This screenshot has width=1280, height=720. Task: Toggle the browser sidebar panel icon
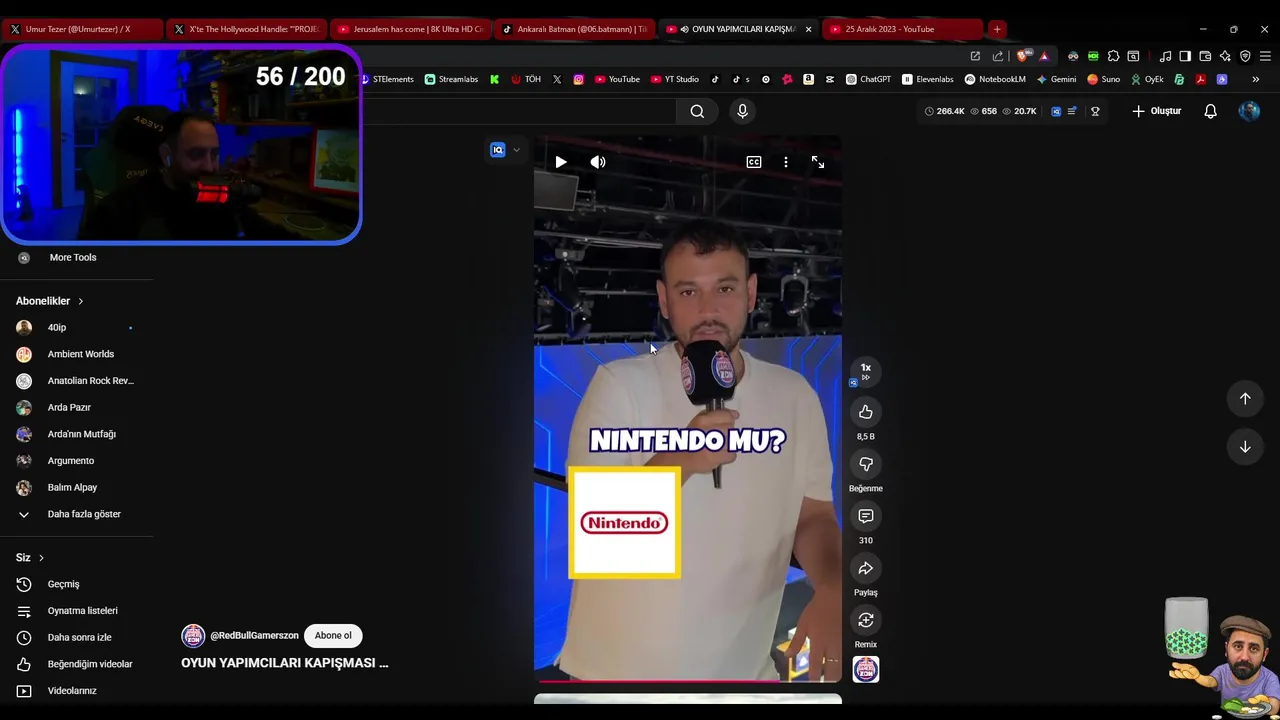pyautogui.click(x=1185, y=56)
